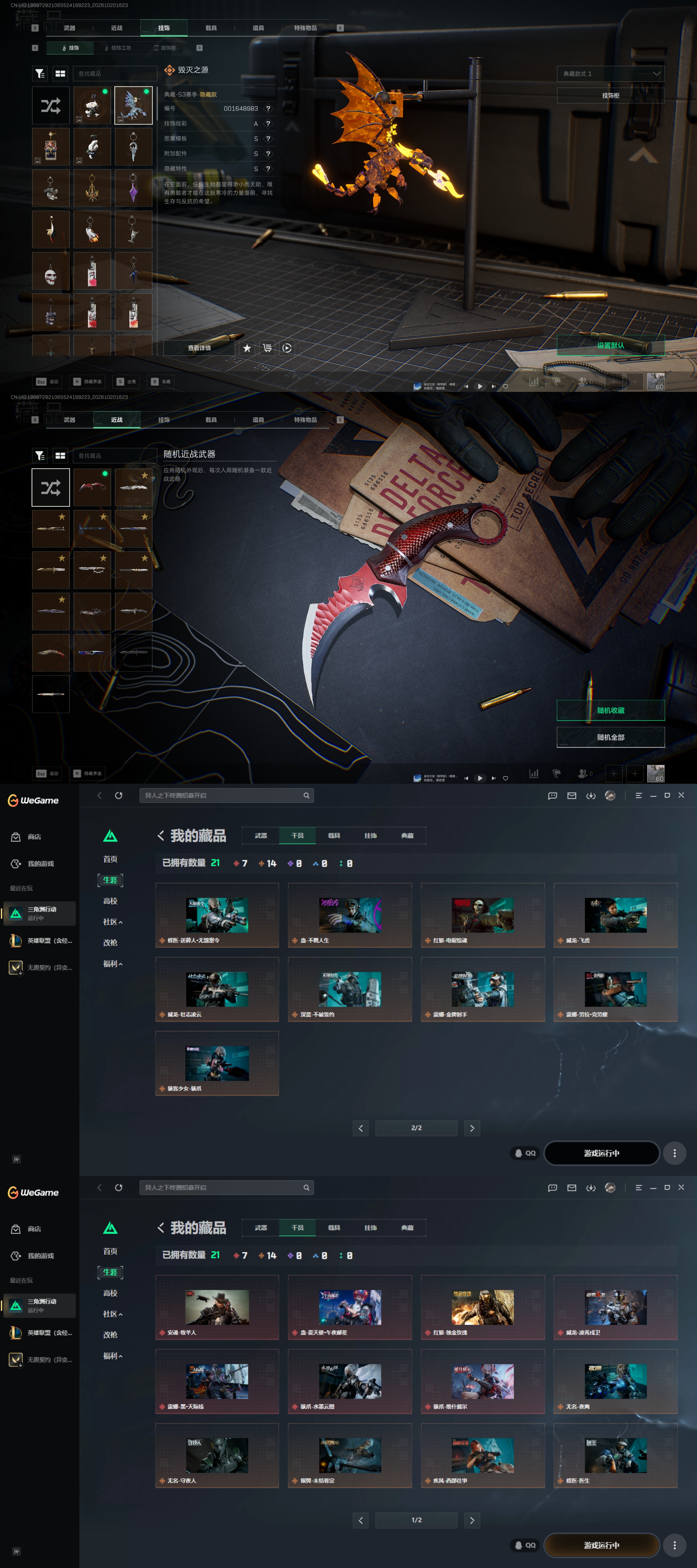
Task: Click the question mark next to 隐藏特性
Action: (268, 169)
